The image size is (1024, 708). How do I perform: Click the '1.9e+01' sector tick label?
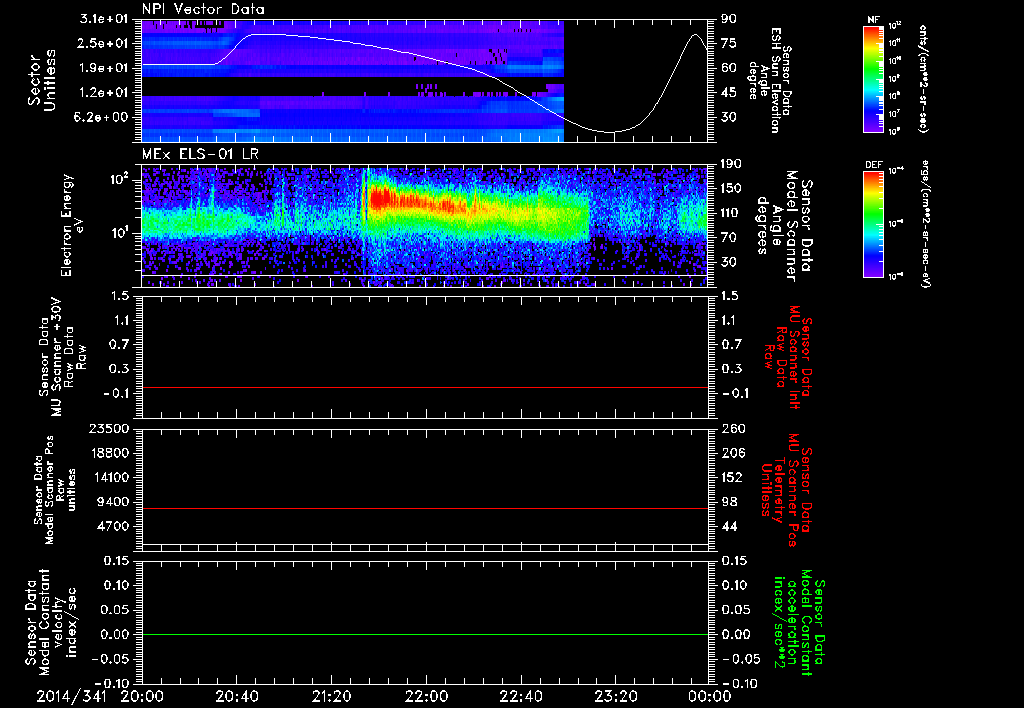pos(103,68)
